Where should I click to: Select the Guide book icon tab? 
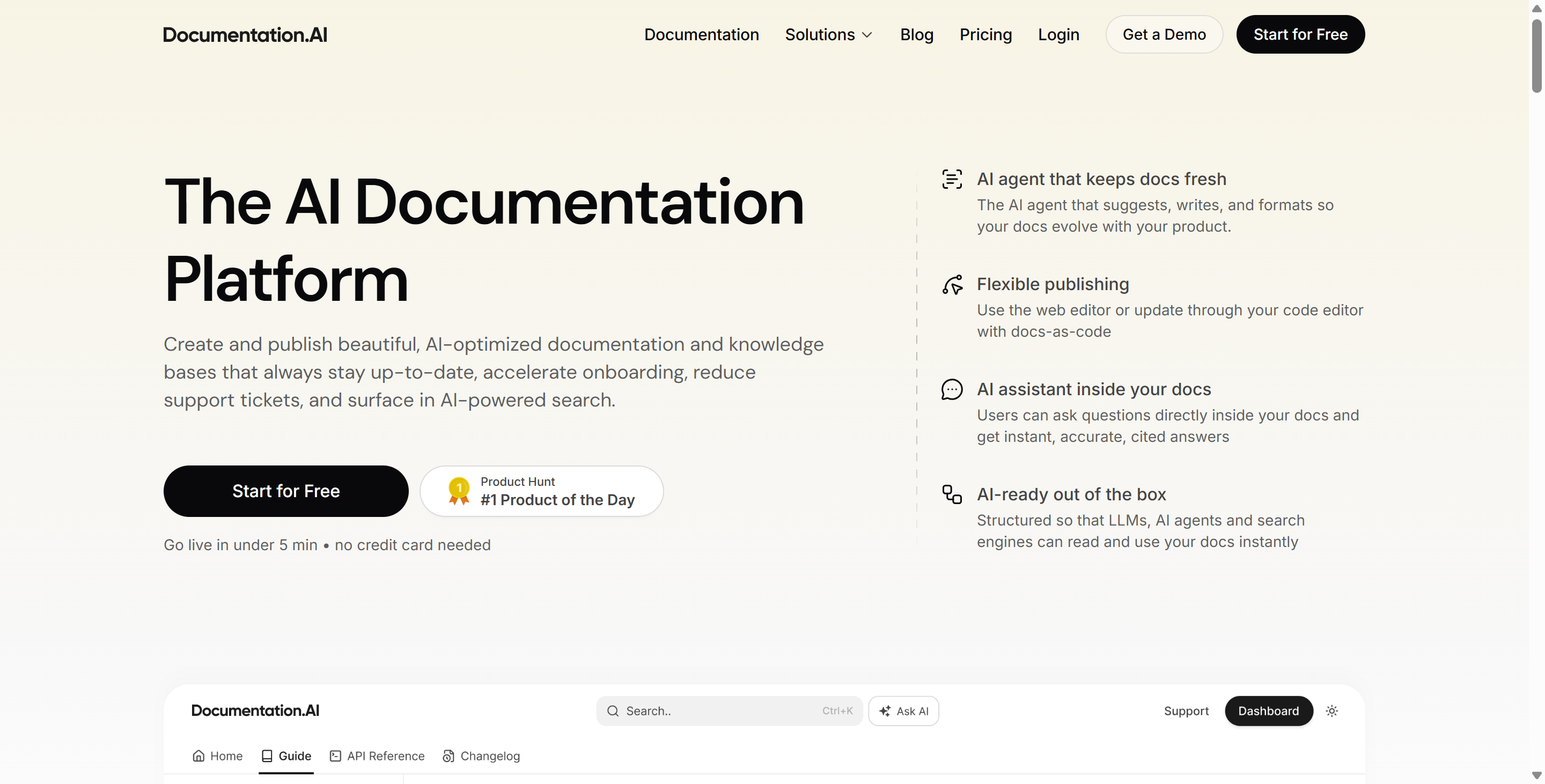pos(268,756)
